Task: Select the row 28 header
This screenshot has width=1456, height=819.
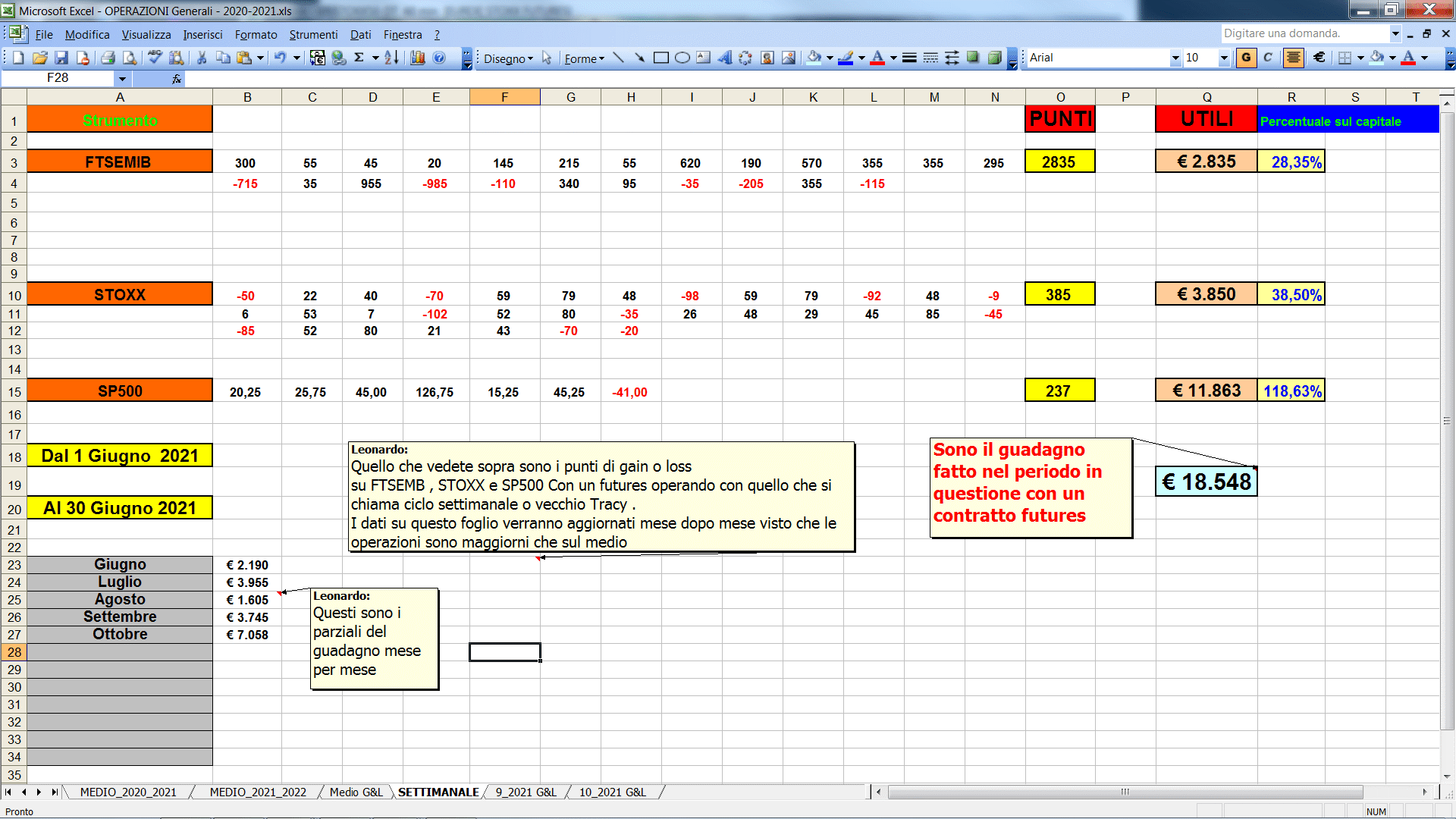Action: pyautogui.click(x=14, y=652)
